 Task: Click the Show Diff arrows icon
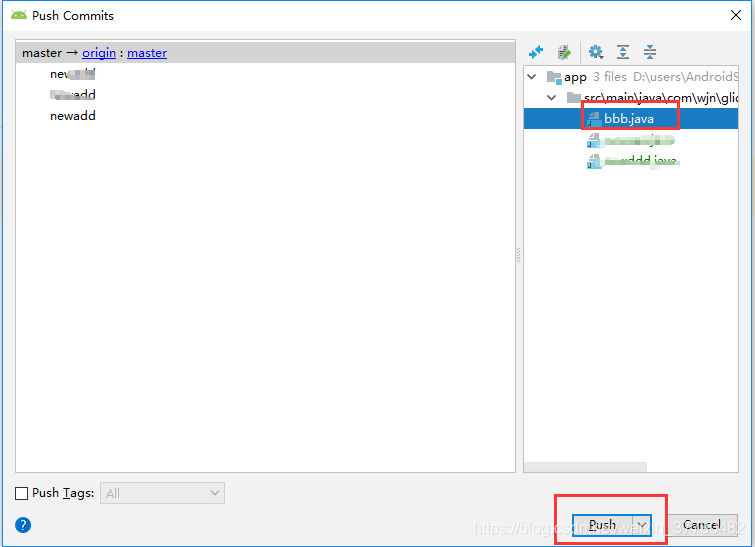(536, 52)
